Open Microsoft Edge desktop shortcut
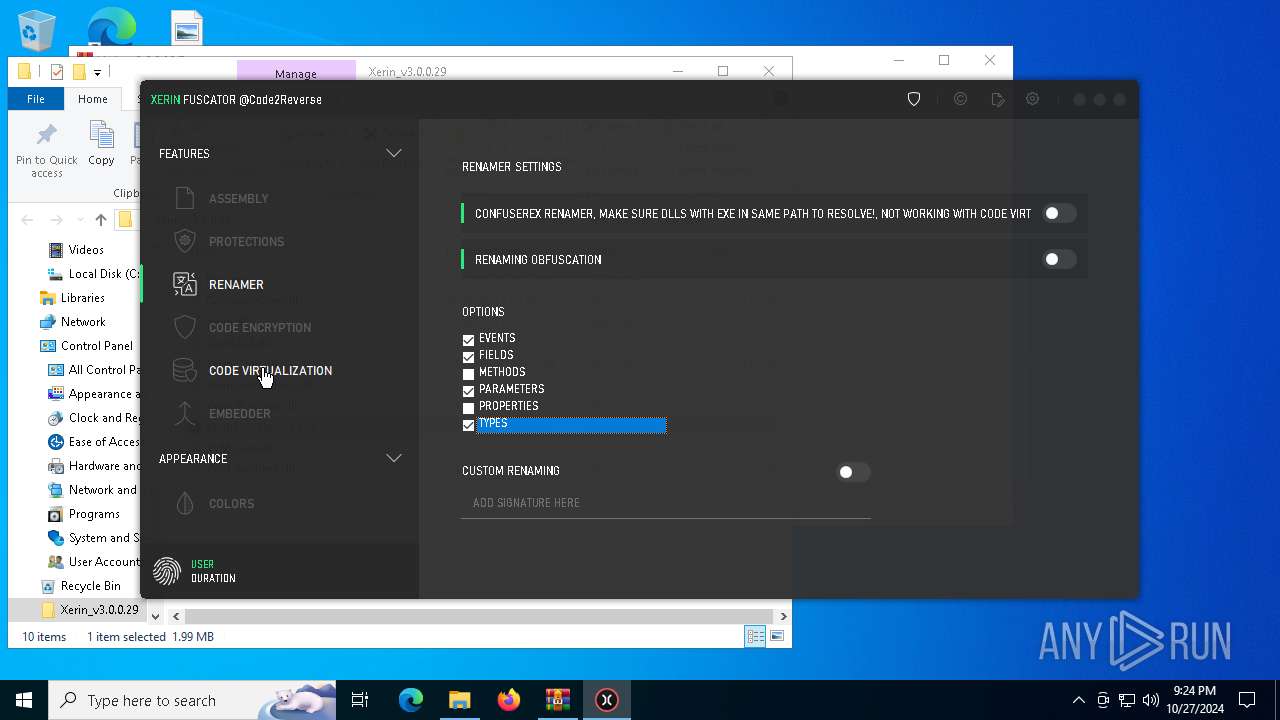The height and width of the screenshot is (720, 1280). (x=112, y=27)
